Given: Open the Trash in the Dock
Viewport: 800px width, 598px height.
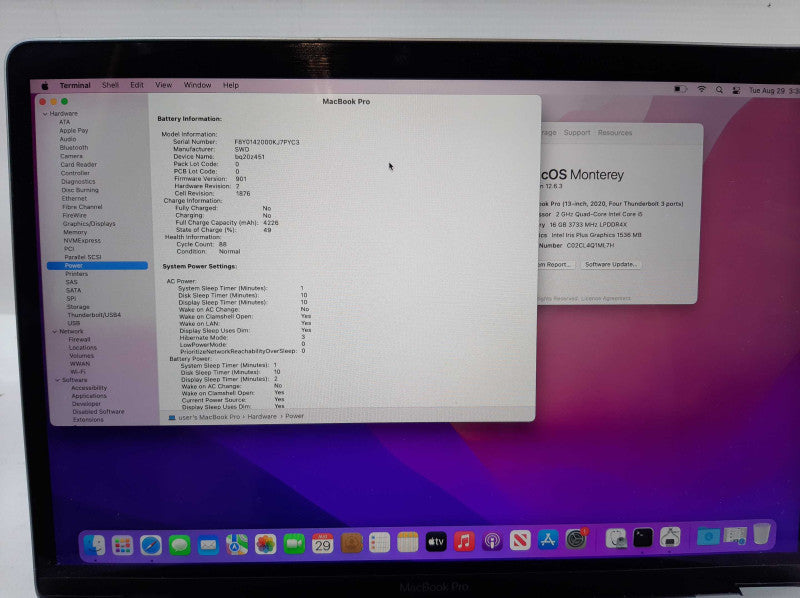Looking at the screenshot, I should pyautogui.click(x=762, y=534).
